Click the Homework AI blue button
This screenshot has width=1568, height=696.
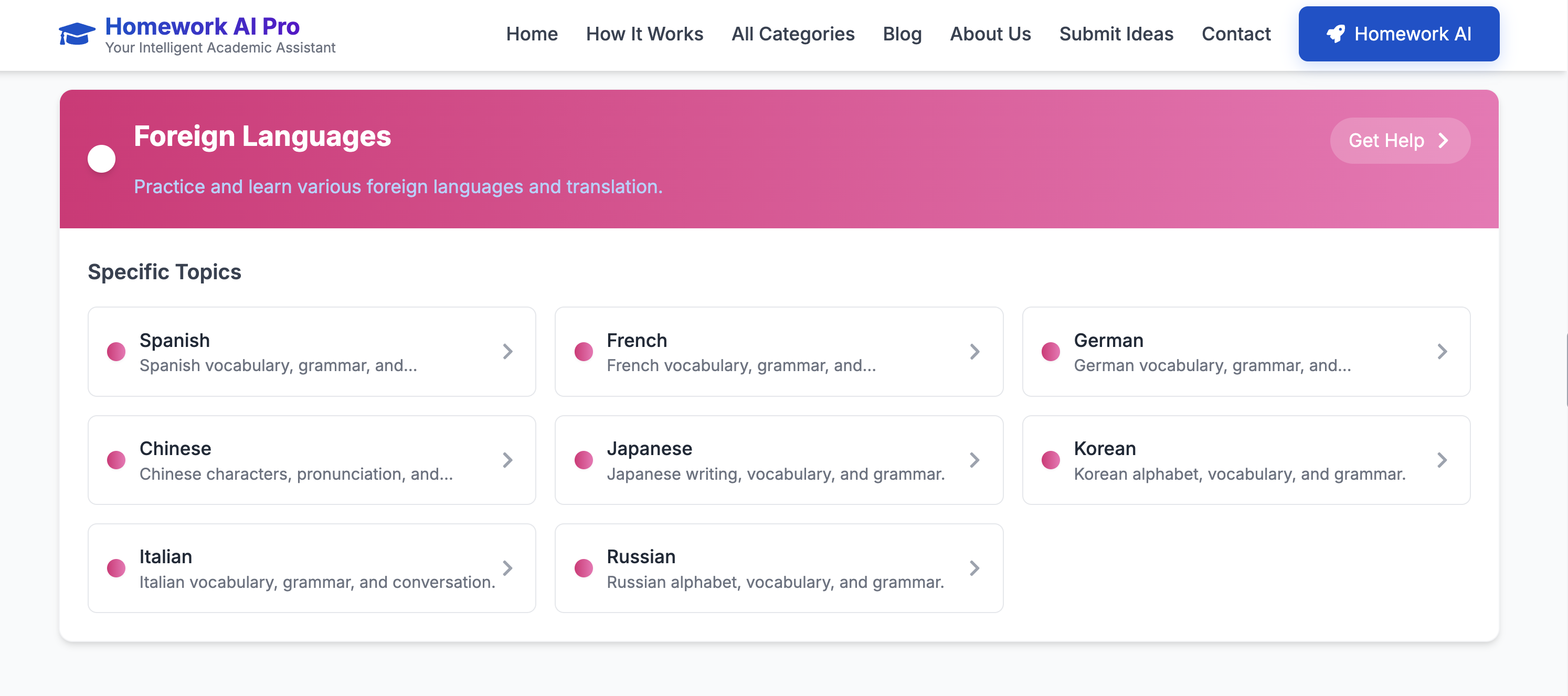coord(1398,34)
